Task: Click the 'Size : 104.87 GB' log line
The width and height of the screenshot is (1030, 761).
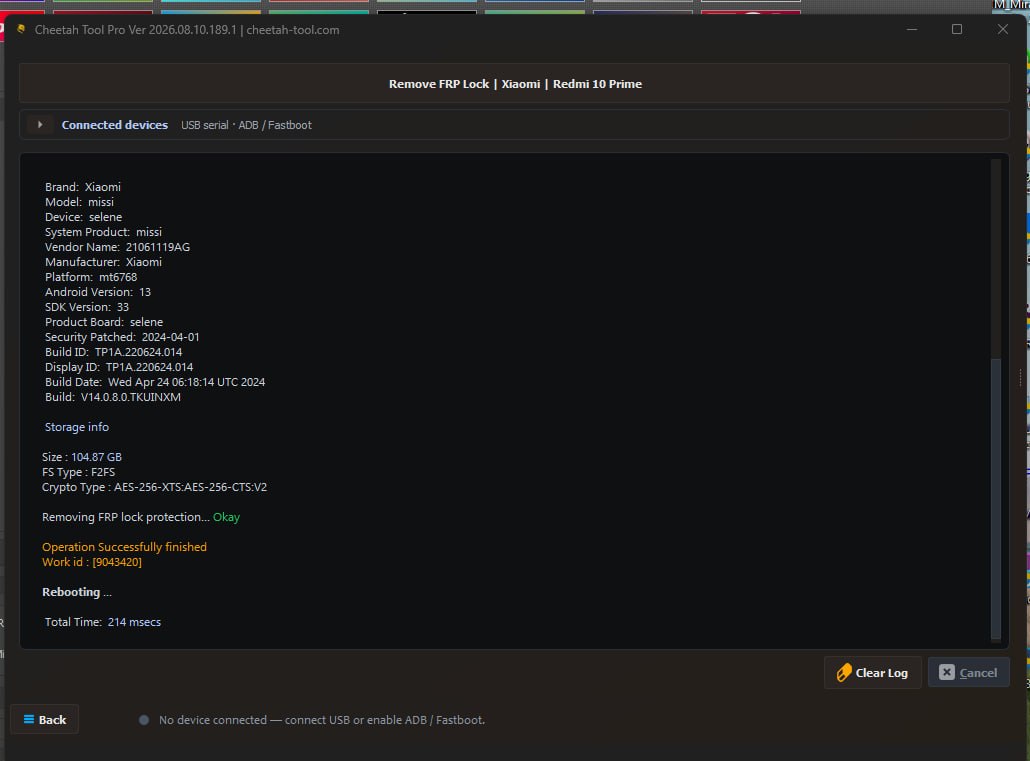Action: (x=82, y=457)
